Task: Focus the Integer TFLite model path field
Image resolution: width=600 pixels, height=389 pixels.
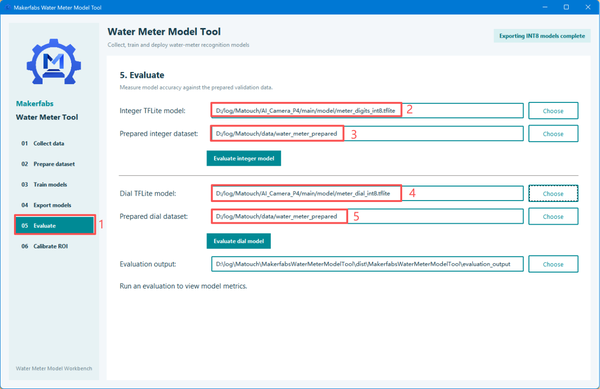Action: coord(367,111)
